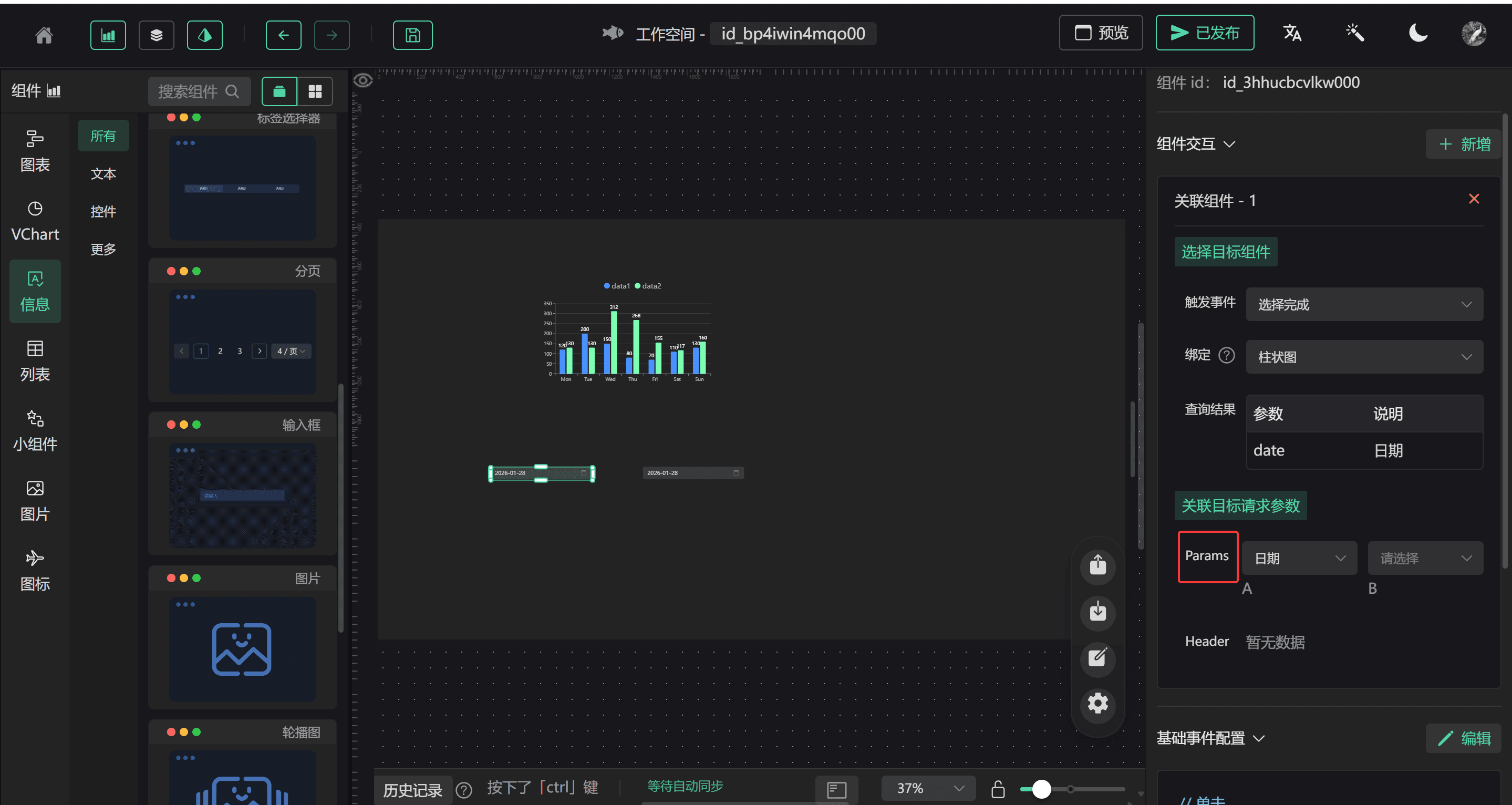Select the 小组件 sidebar category
1512x805 pixels.
pyautogui.click(x=35, y=431)
